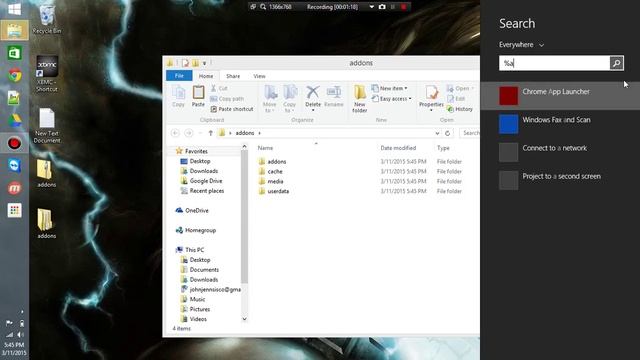Sort by the Date modified column header
This screenshot has height=360, width=640.
[x=398, y=148]
